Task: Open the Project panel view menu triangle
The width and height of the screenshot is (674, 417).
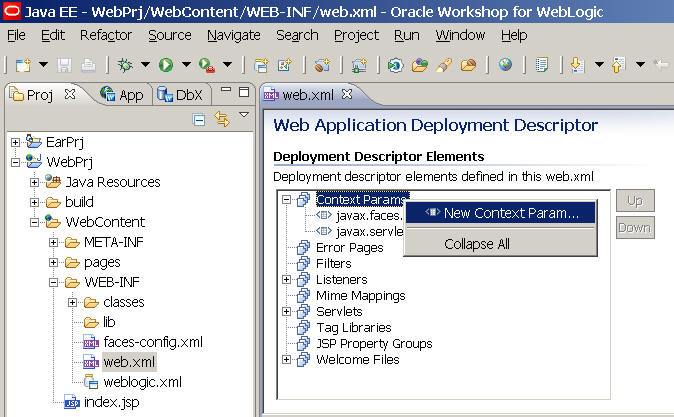Action: (x=244, y=115)
